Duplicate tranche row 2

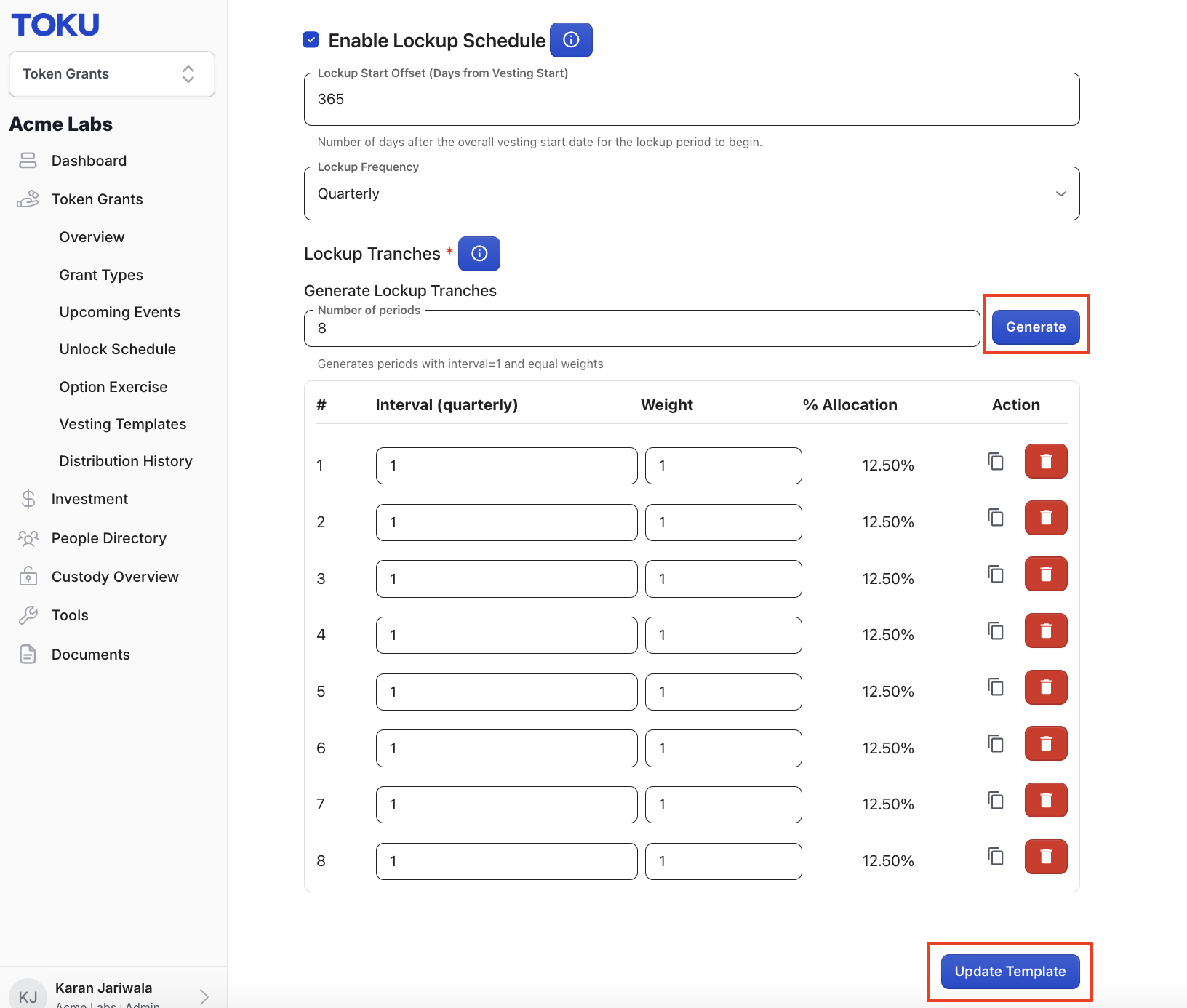tap(996, 517)
